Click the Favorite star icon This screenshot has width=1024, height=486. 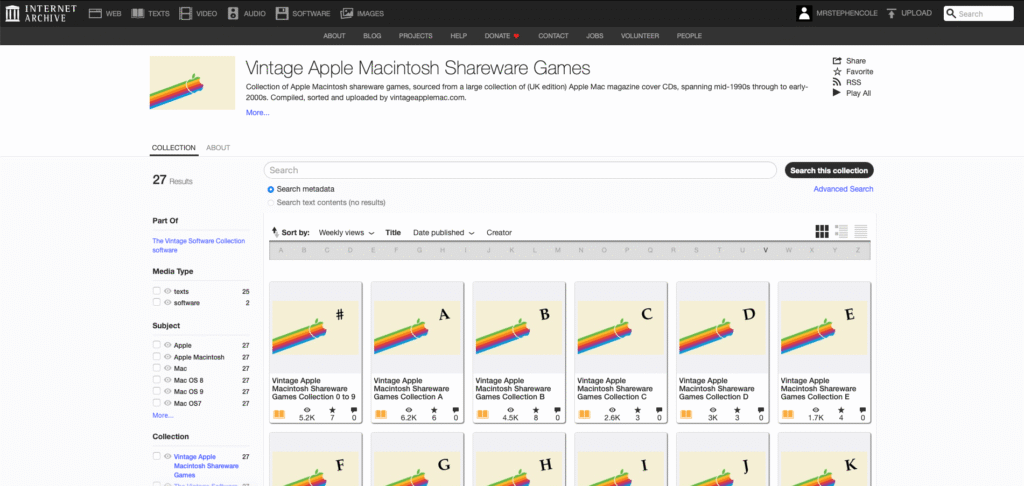click(x=837, y=71)
